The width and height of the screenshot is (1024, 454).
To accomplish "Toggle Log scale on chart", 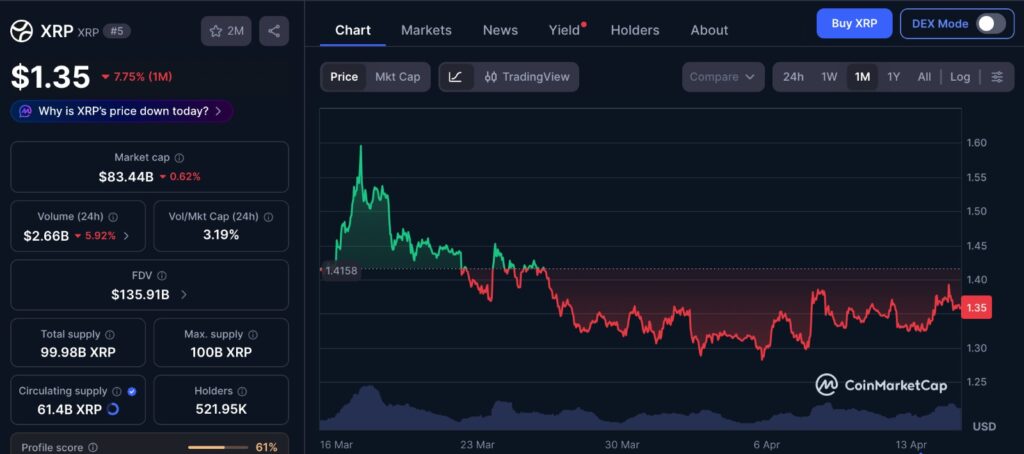I will click(960, 77).
